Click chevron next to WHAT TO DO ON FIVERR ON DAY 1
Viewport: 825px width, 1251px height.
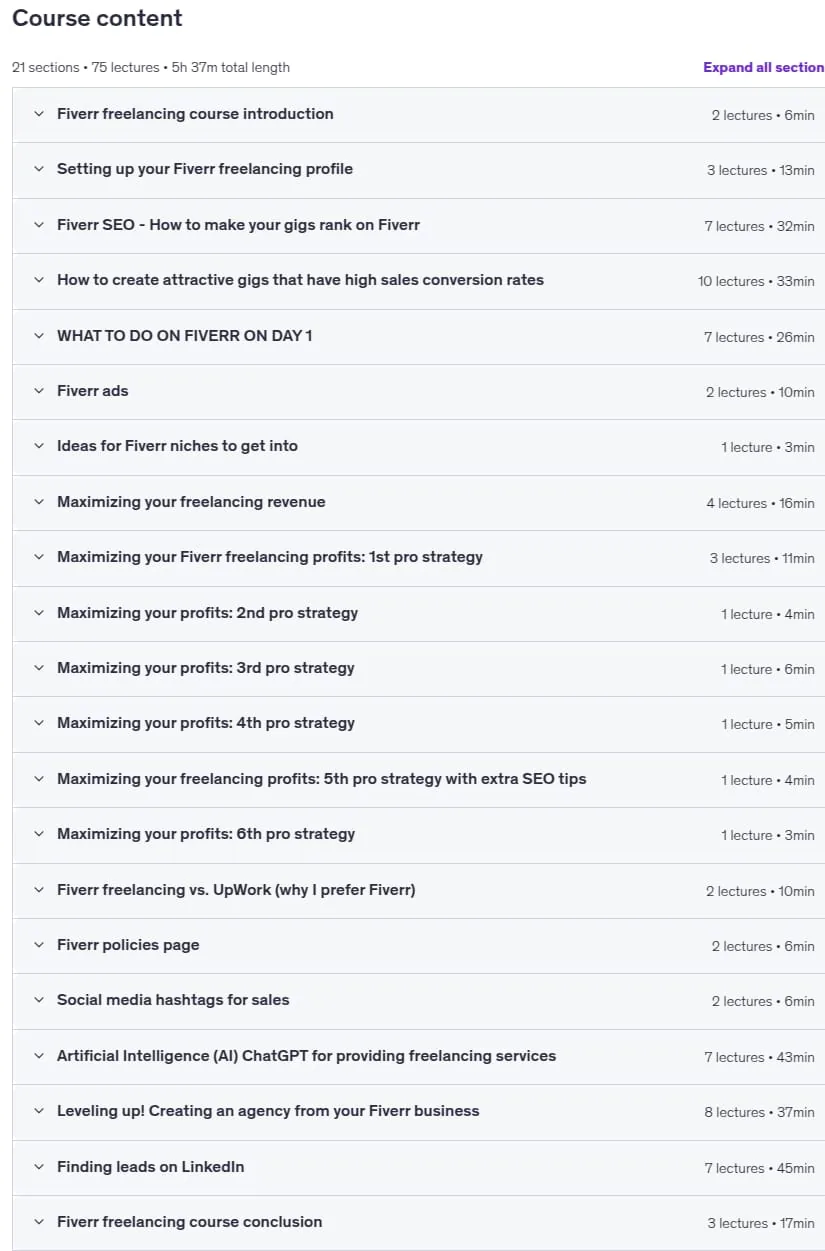coord(39,336)
